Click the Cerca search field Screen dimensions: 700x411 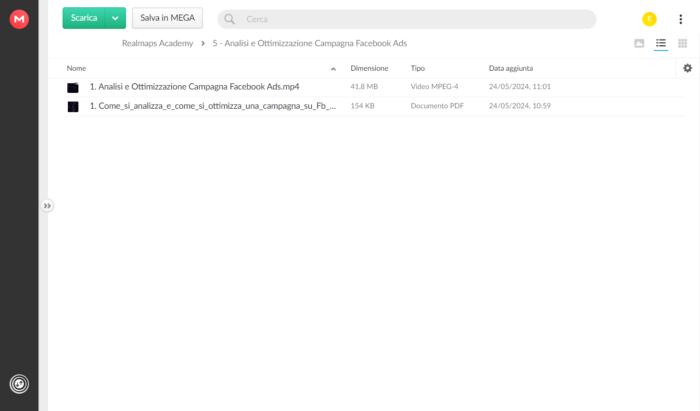click(406, 19)
